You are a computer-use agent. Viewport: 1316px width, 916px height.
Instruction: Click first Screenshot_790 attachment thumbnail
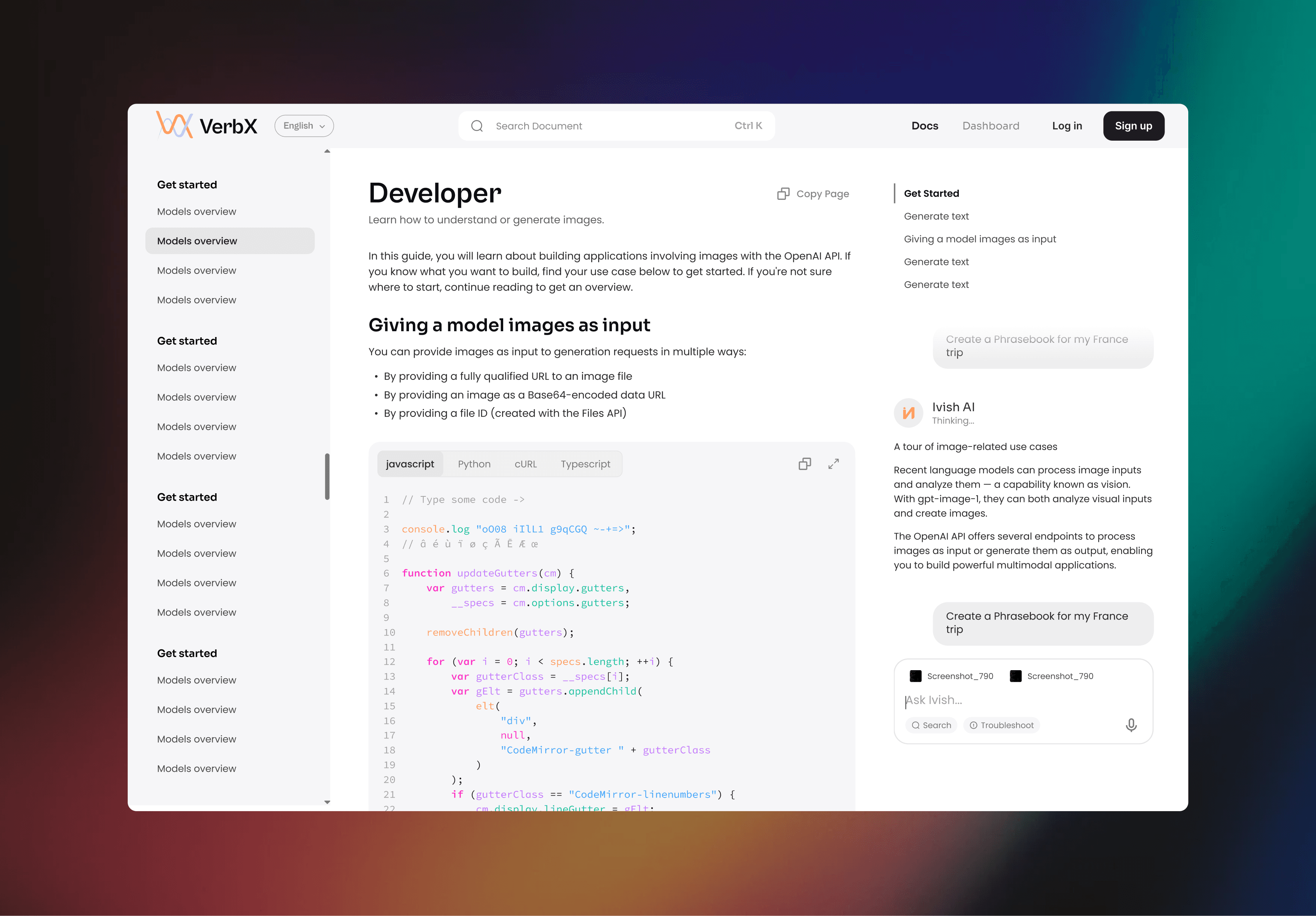click(916, 676)
